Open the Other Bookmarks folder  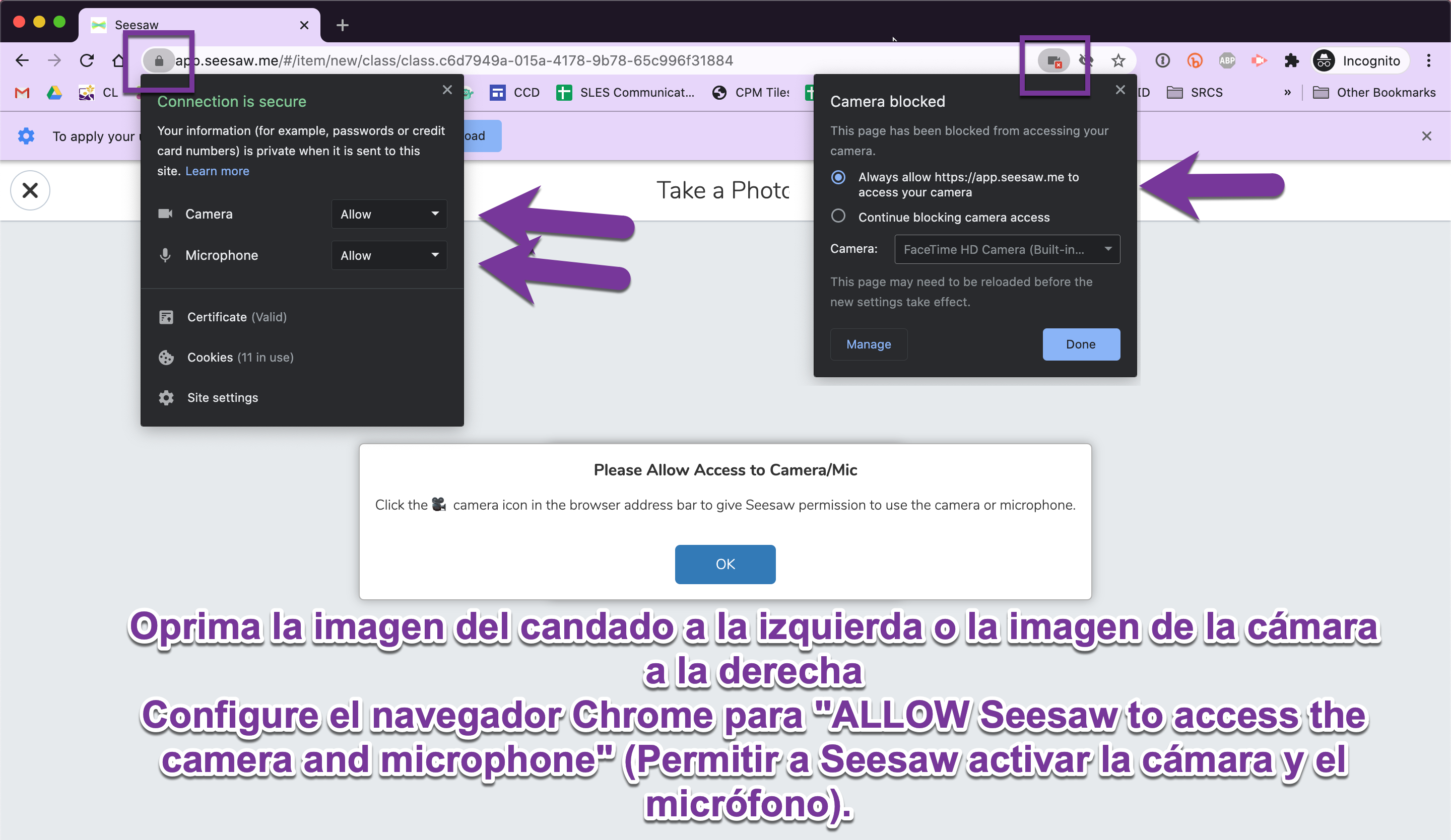tap(1374, 93)
